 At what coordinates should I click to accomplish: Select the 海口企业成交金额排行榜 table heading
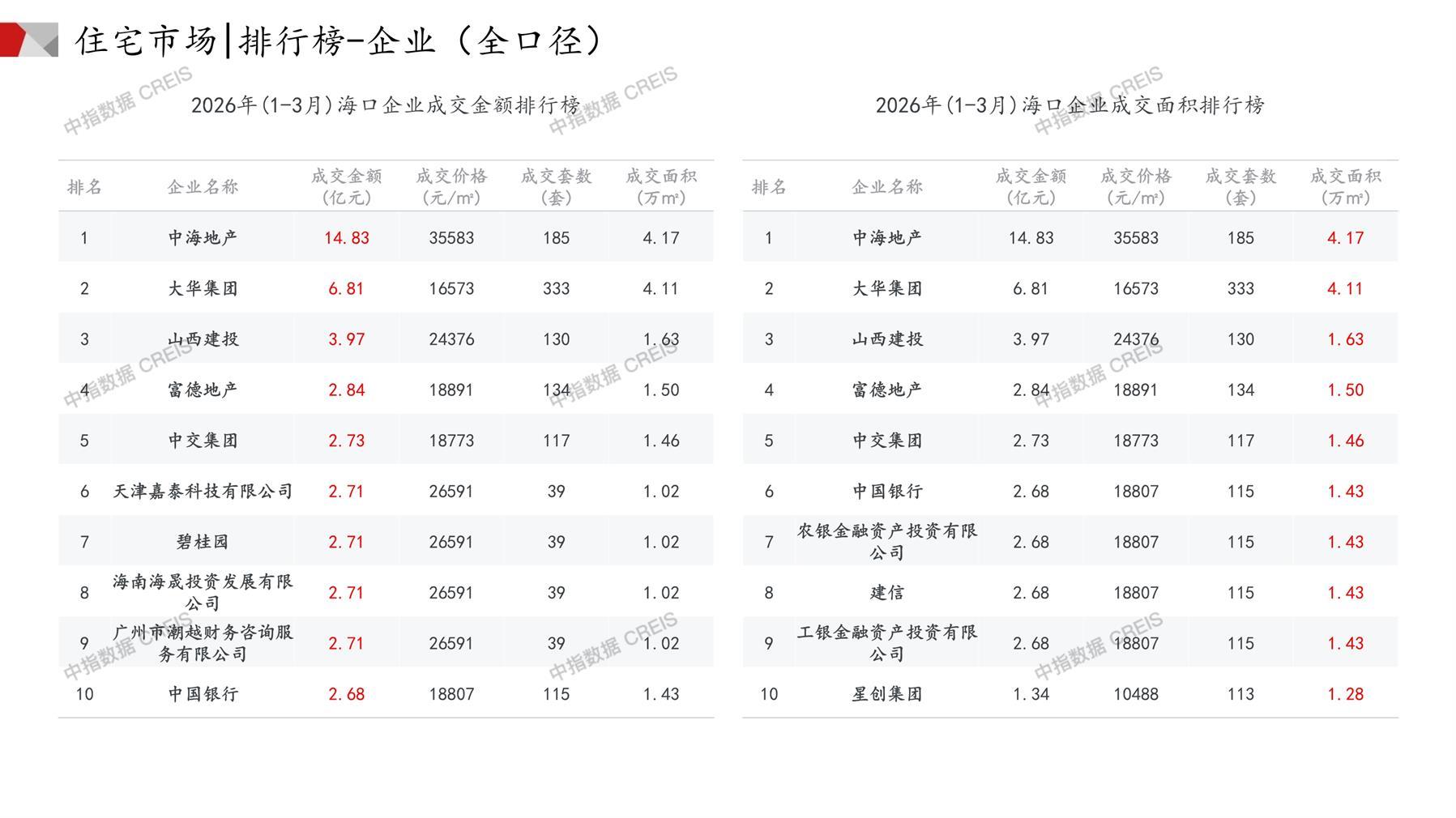click(x=386, y=105)
